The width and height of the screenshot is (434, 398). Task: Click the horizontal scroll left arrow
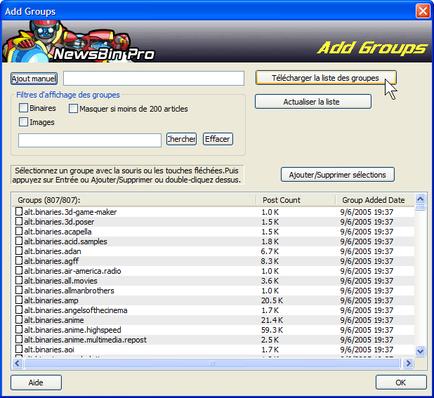(x=17, y=363)
